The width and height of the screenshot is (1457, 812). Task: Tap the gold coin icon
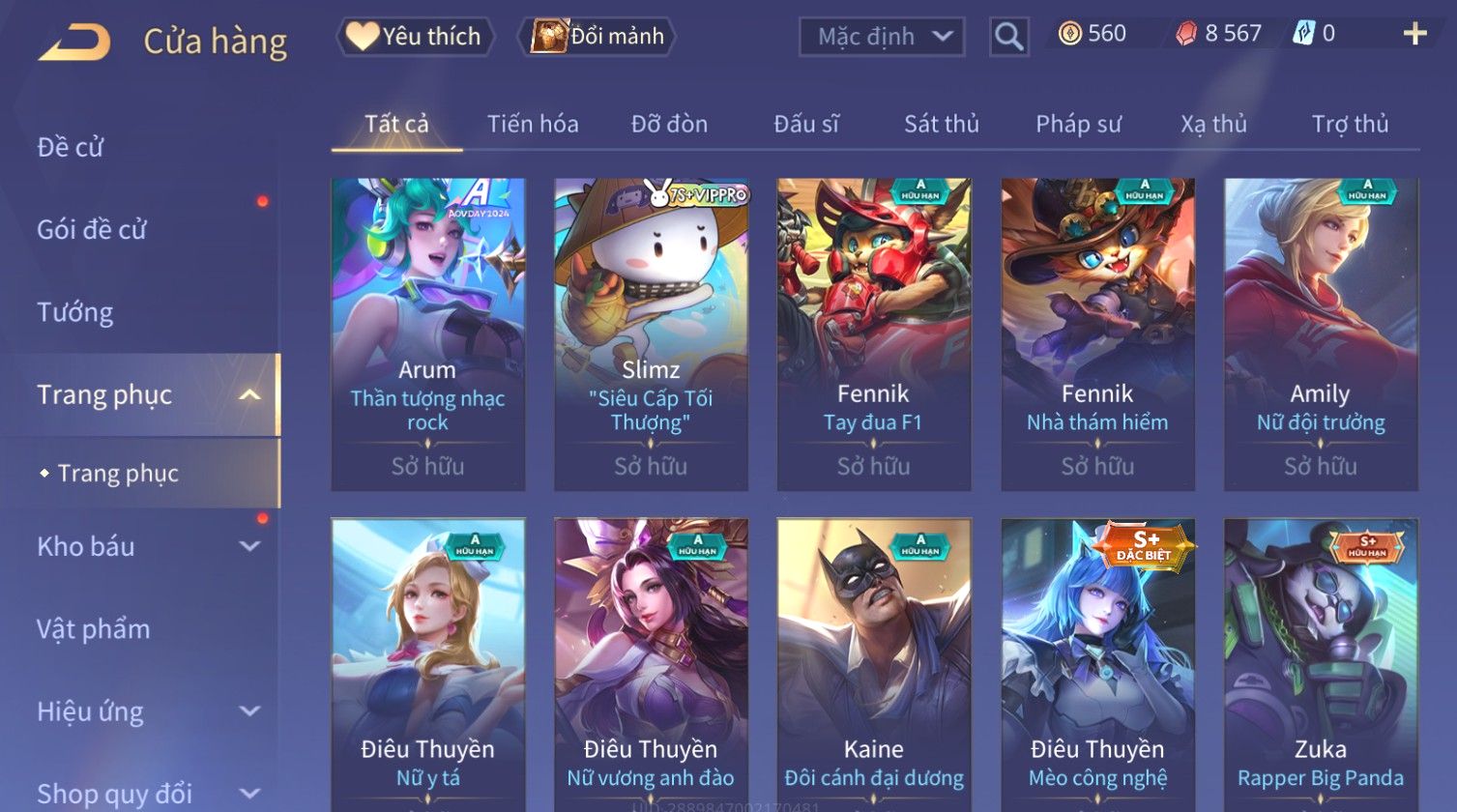pos(1069,35)
